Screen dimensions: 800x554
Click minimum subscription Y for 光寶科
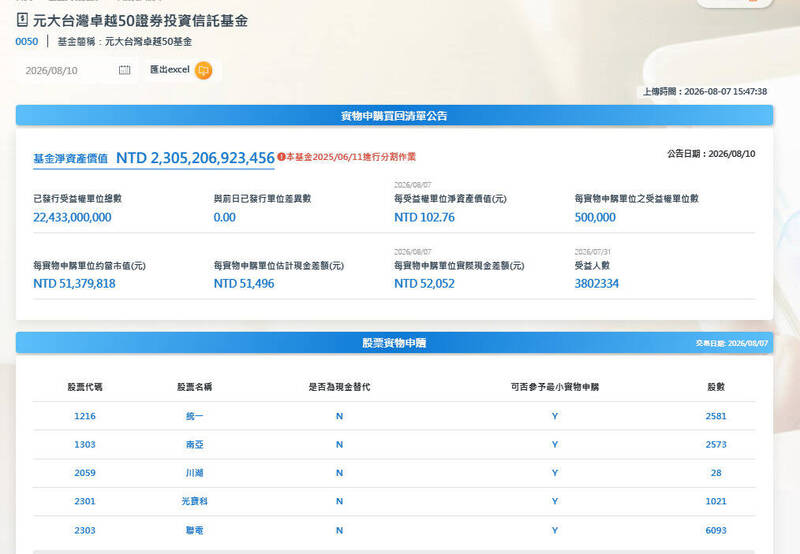555,501
